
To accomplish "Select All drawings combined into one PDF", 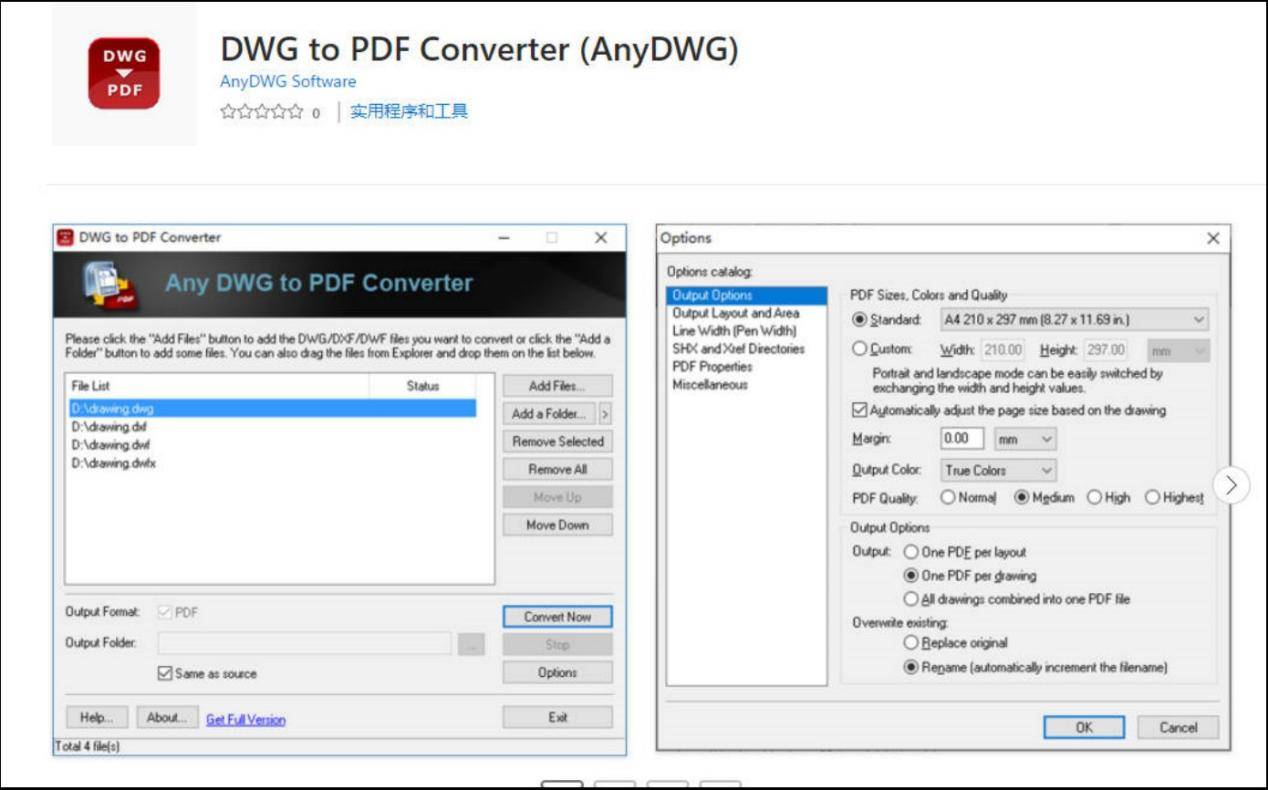I will pos(910,599).
